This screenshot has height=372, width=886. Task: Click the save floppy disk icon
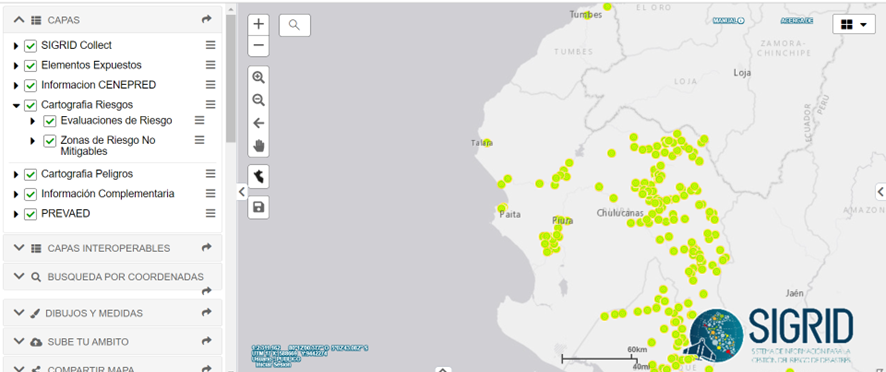pos(259,207)
